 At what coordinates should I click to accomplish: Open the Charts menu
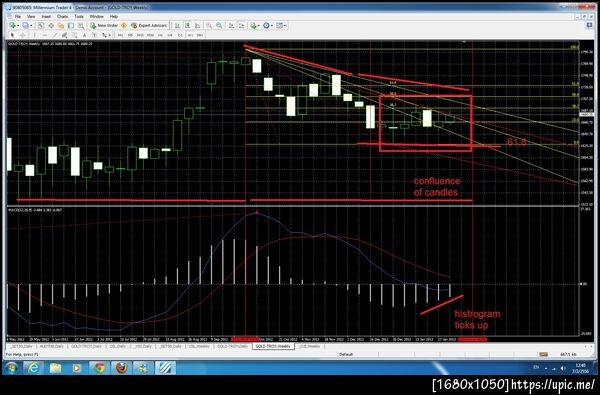(62, 16)
